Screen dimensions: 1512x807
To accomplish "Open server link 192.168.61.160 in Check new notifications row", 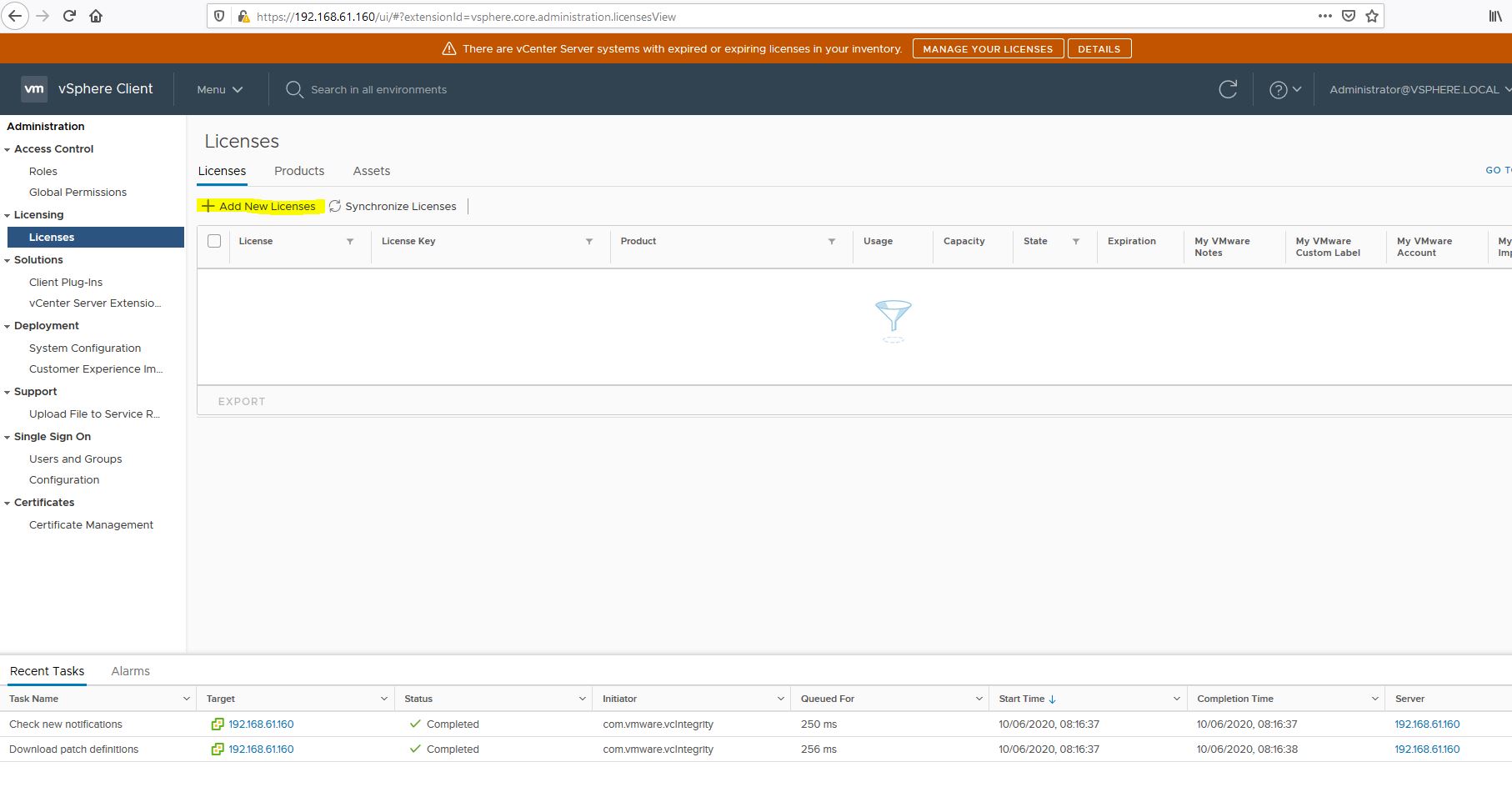I will (1427, 724).
